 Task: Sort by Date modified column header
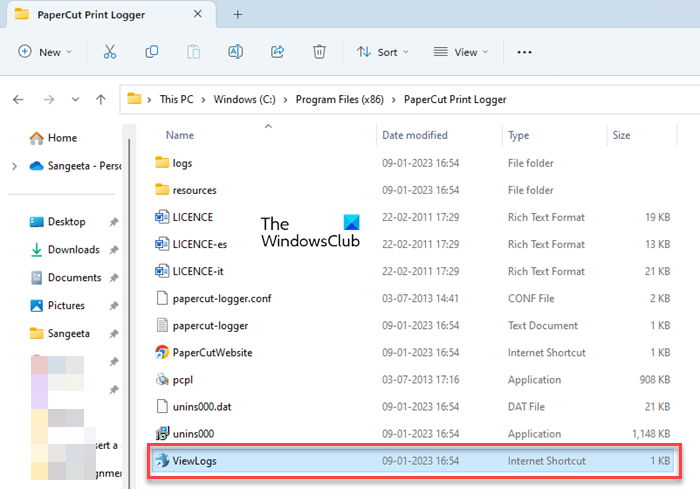pos(415,135)
